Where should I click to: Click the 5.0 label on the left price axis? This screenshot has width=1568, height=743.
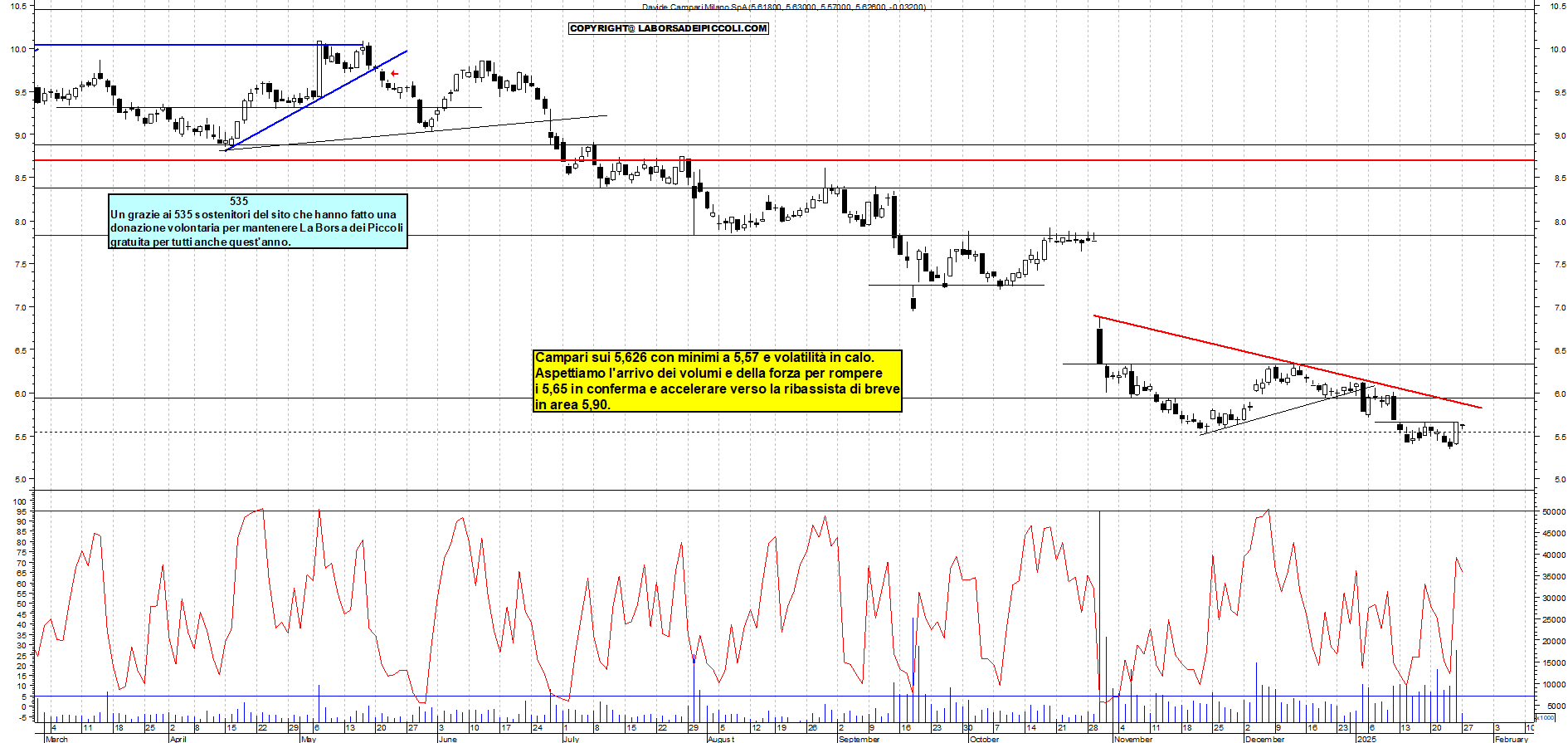(x=21, y=479)
